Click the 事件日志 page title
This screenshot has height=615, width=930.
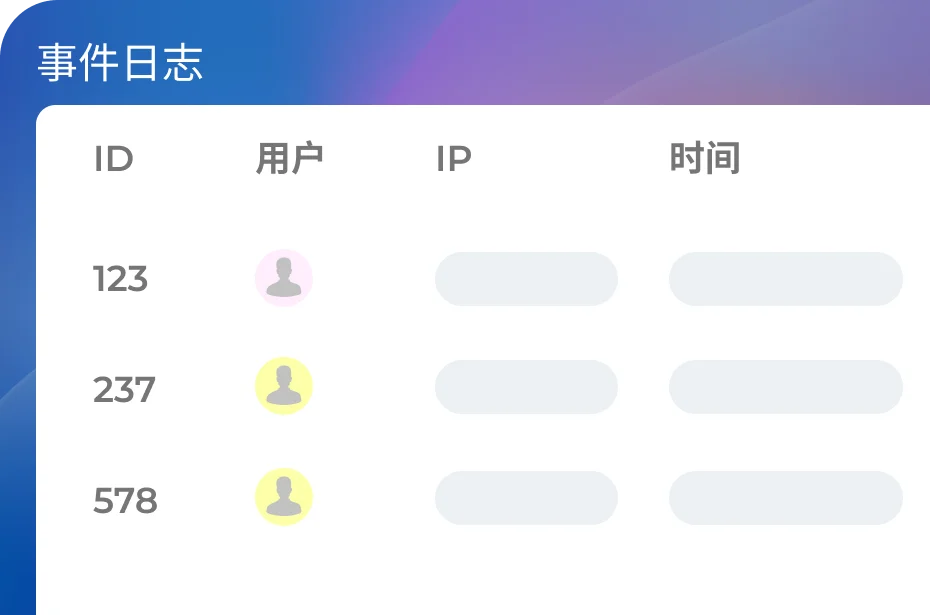pos(120,64)
